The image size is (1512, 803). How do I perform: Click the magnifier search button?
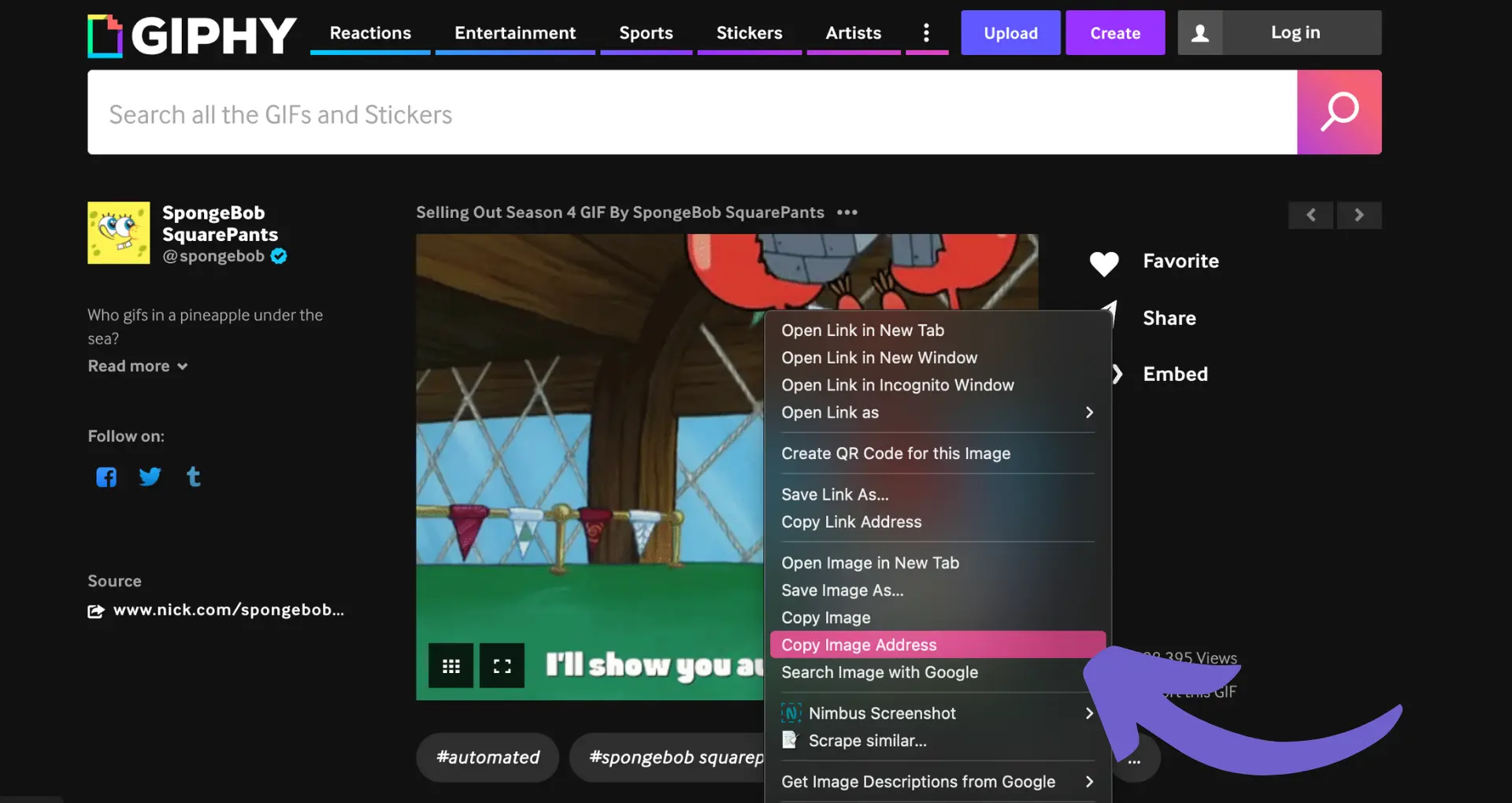(x=1339, y=112)
